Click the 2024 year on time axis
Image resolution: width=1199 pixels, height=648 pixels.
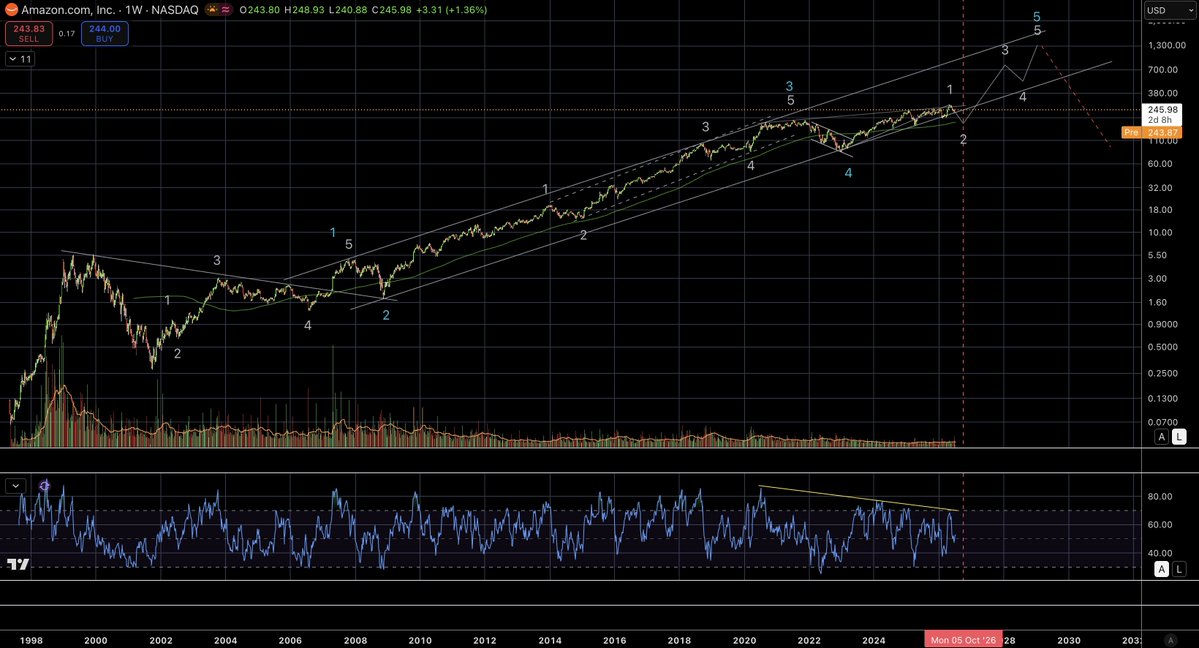tap(874, 640)
